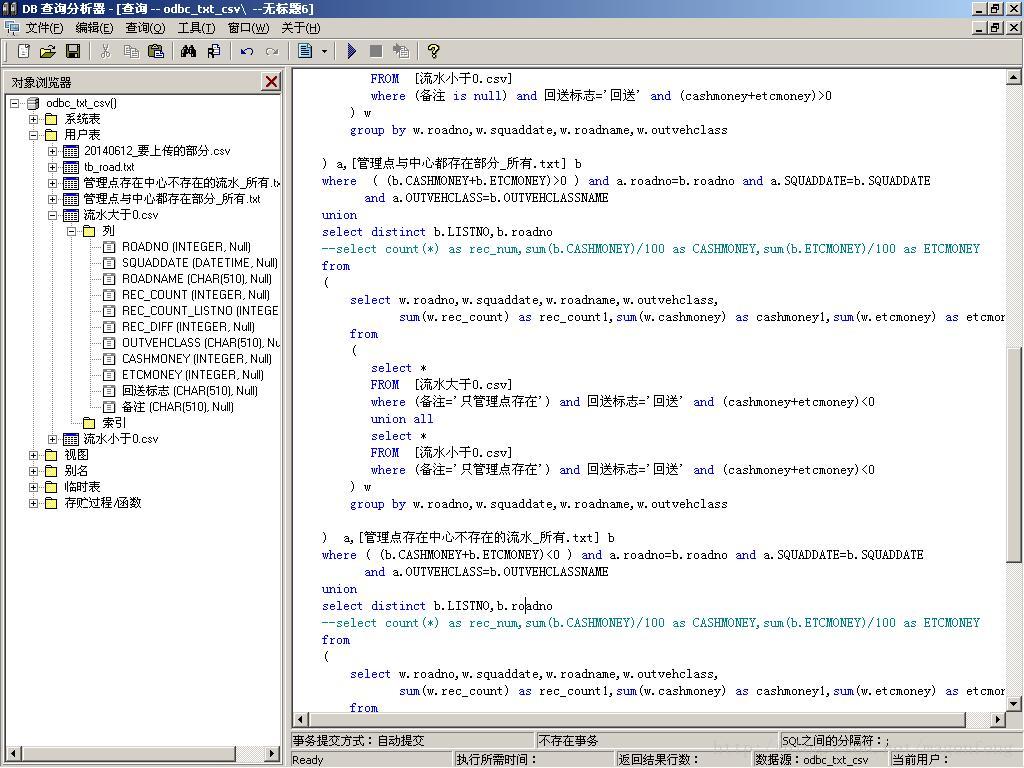The height and width of the screenshot is (768, 1024).
Task: Select the SQUADDATE (DATETIME, Null) column
Action: 200,263
